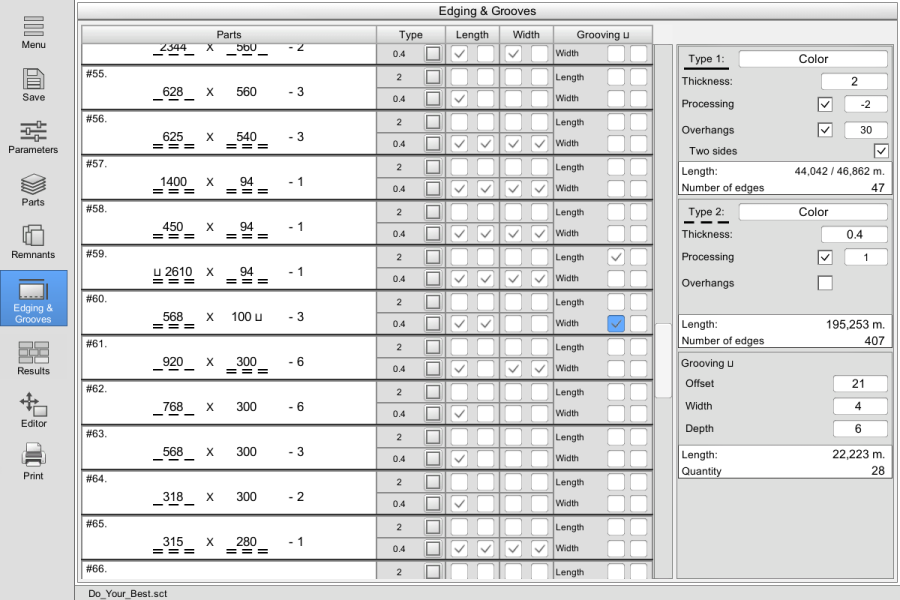This screenshot has height=600, width=900.
Task: Click the 22,223 m. grooving length value
Action: (x=859, y=454)
